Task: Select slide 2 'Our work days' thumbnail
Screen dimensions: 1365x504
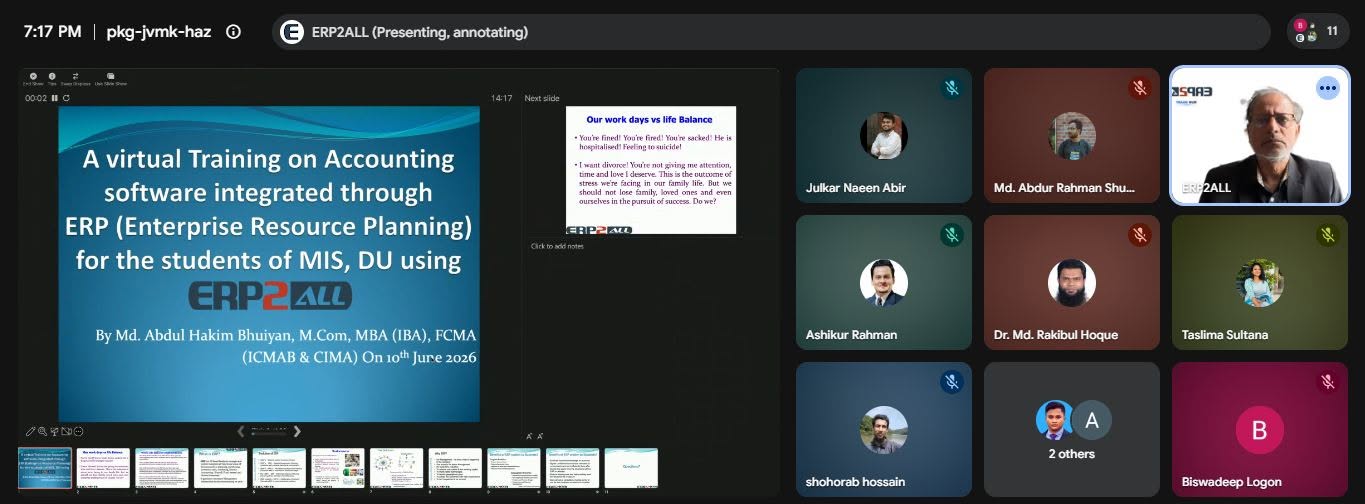Action: [x=103, y=468]
